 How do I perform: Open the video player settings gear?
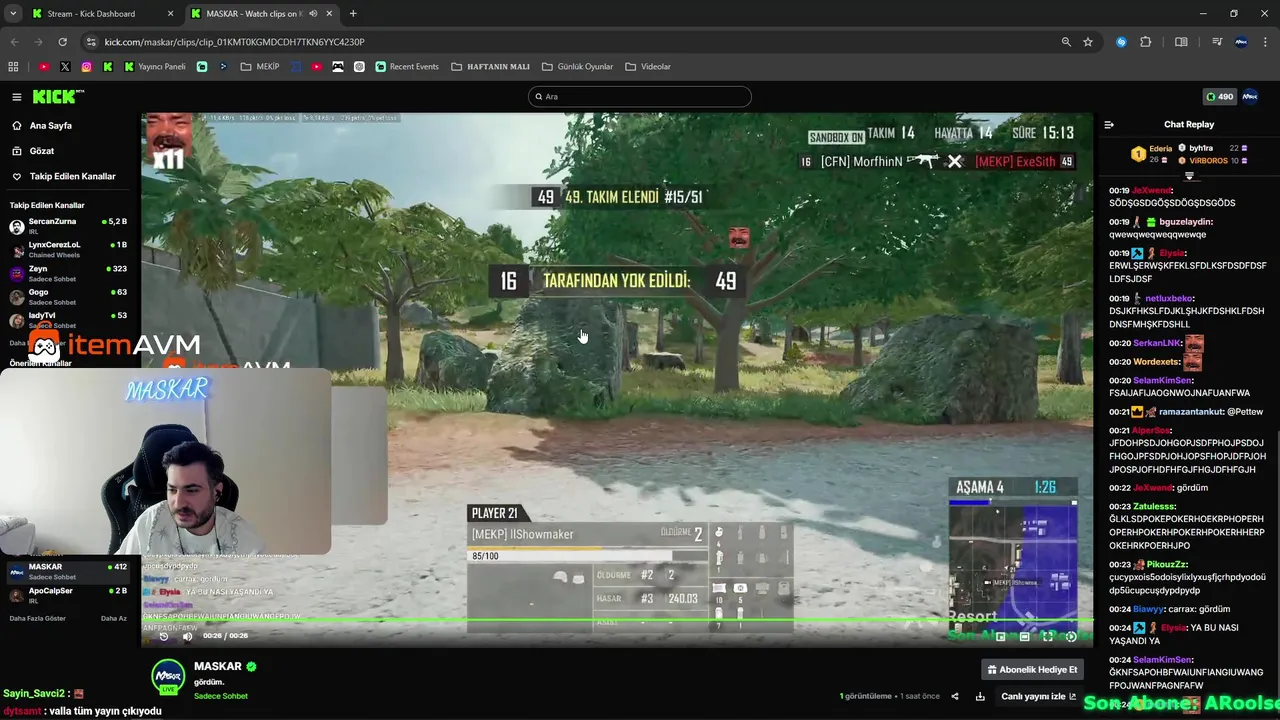(x=1071, y=636)
